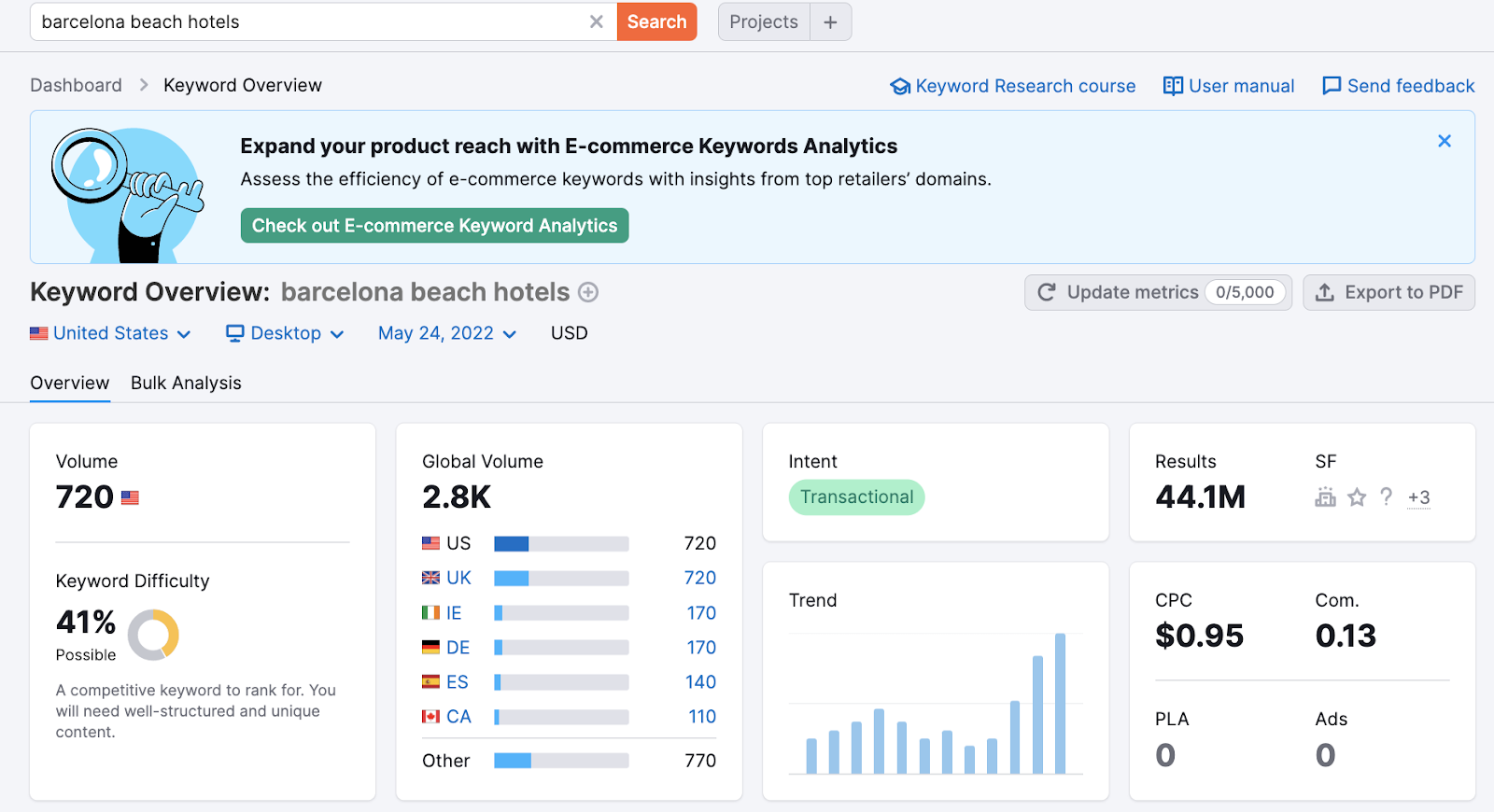Click inside the keyword search input field
The image size is (1494, 812).
tap(308, 21)
